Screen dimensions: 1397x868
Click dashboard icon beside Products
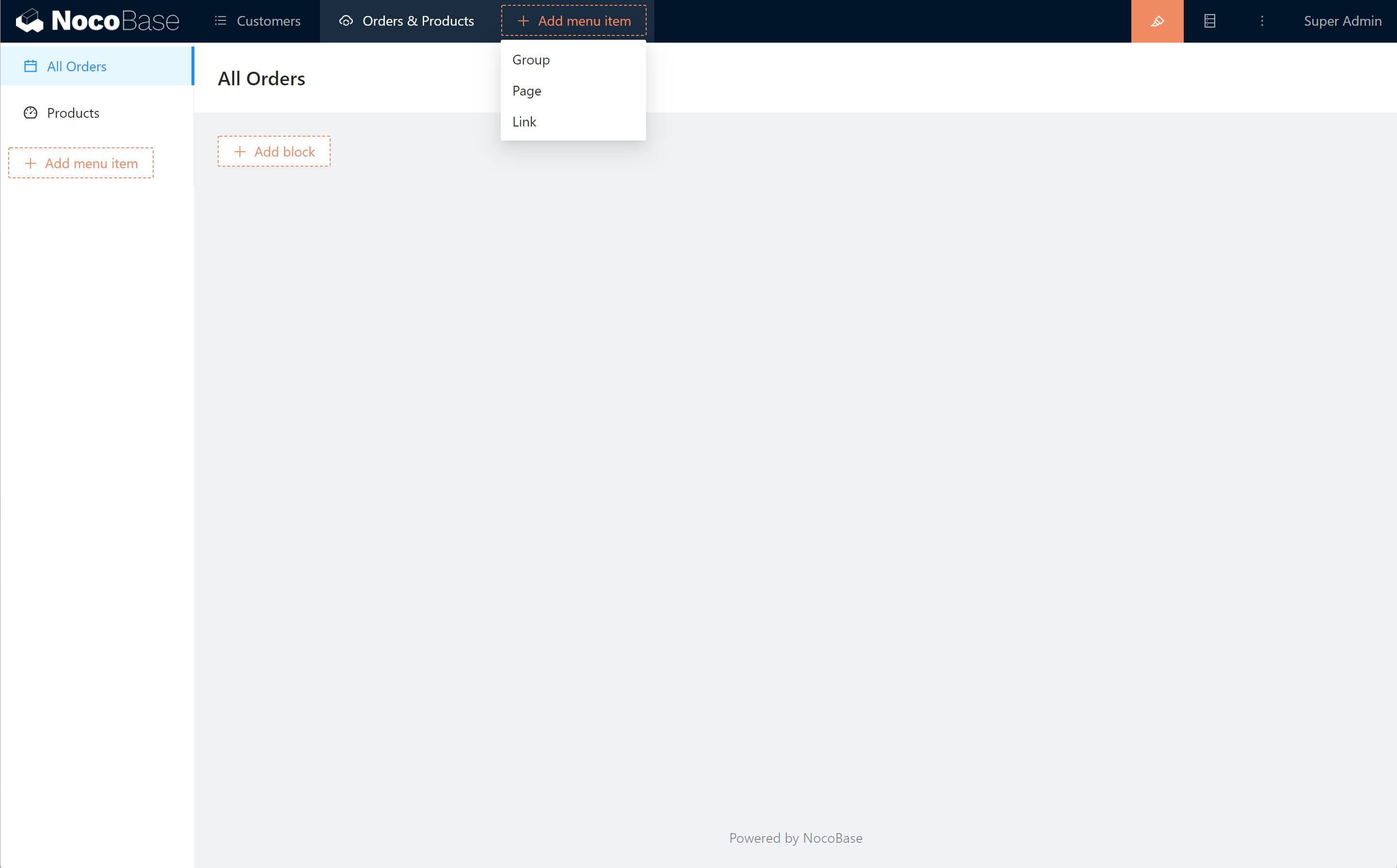31,113
